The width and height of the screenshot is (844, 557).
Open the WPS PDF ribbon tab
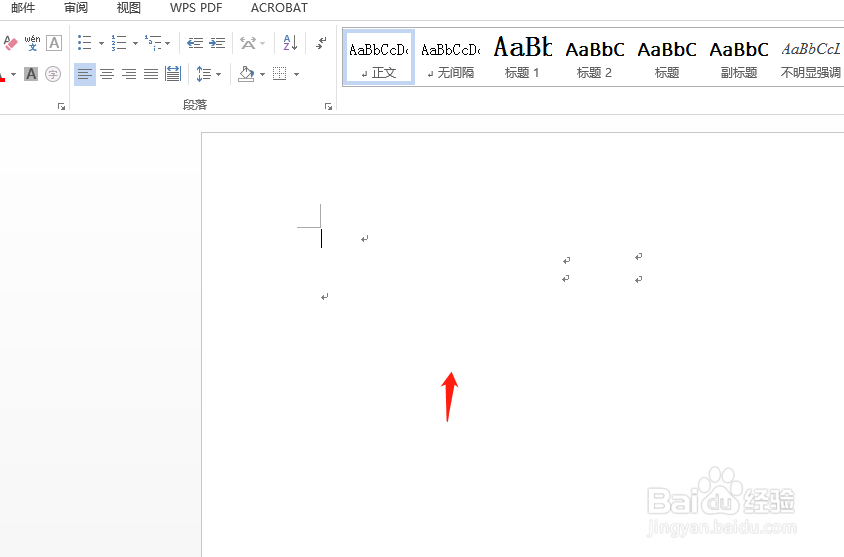pyautogui.click(x=196, y=8)
